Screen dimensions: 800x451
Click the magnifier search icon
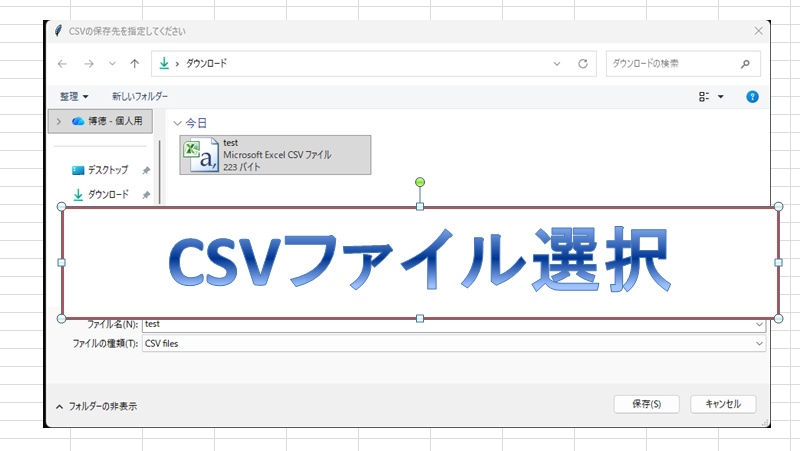pyautogui.click(x=745, y=64)
